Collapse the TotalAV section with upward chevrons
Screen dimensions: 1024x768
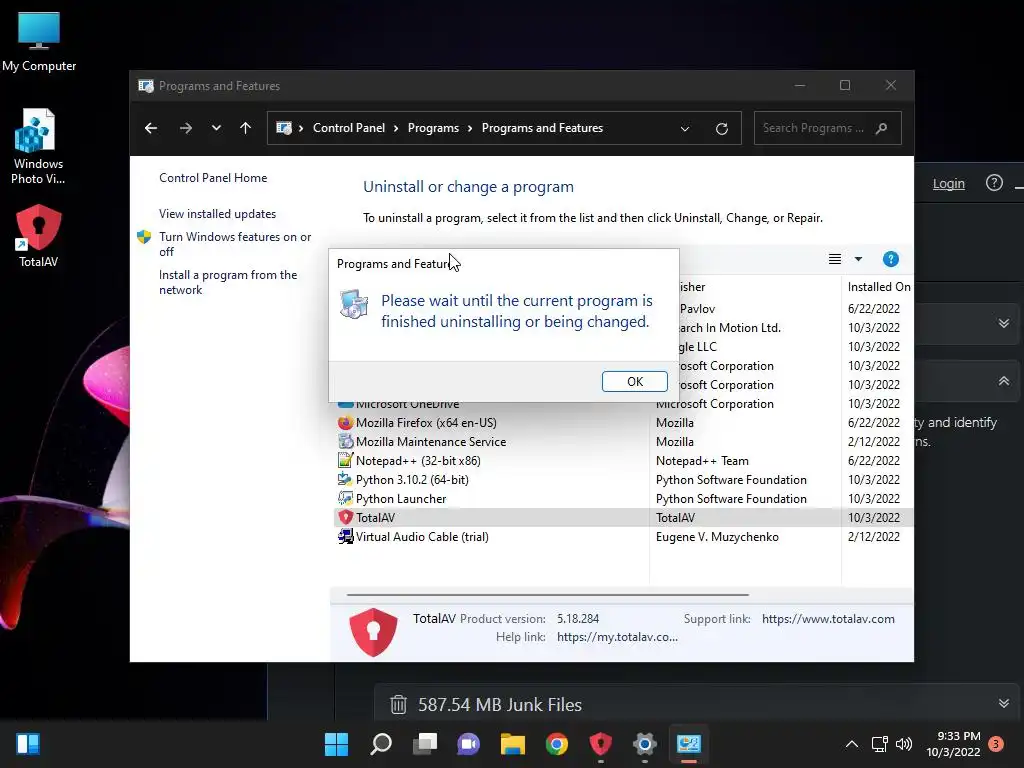click(x=1004, y=381)
